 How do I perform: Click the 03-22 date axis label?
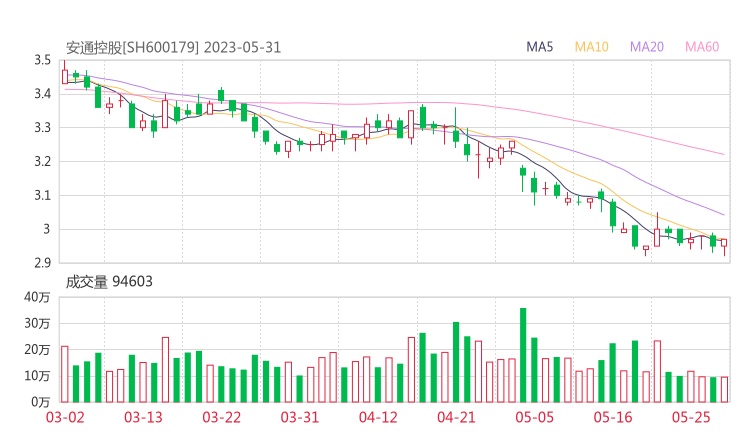click(x=222, y=417)
